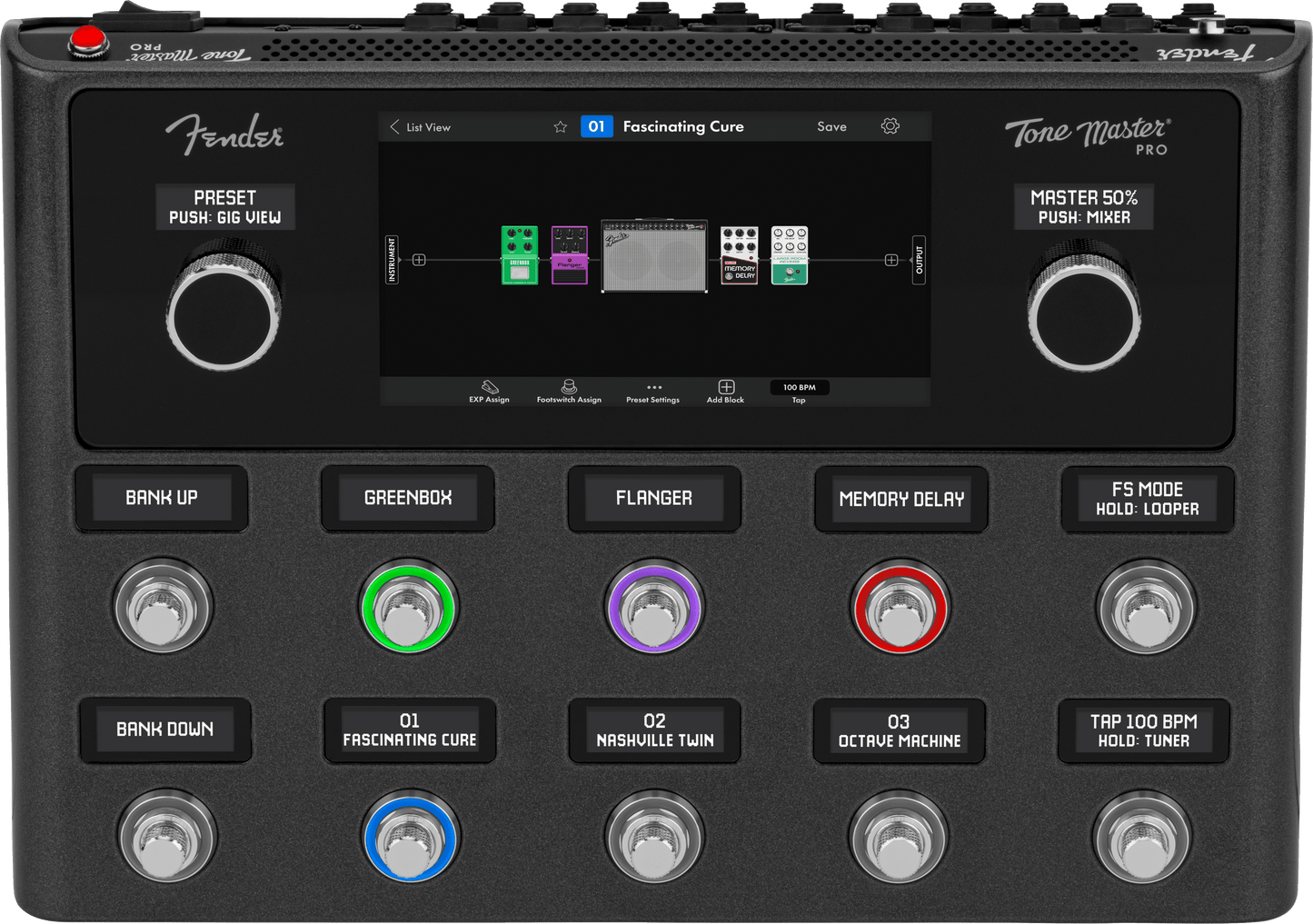This screenshot has height=924, width=1313.
Task: Toggle the star to favorite this preset
Action: point(561,127)
